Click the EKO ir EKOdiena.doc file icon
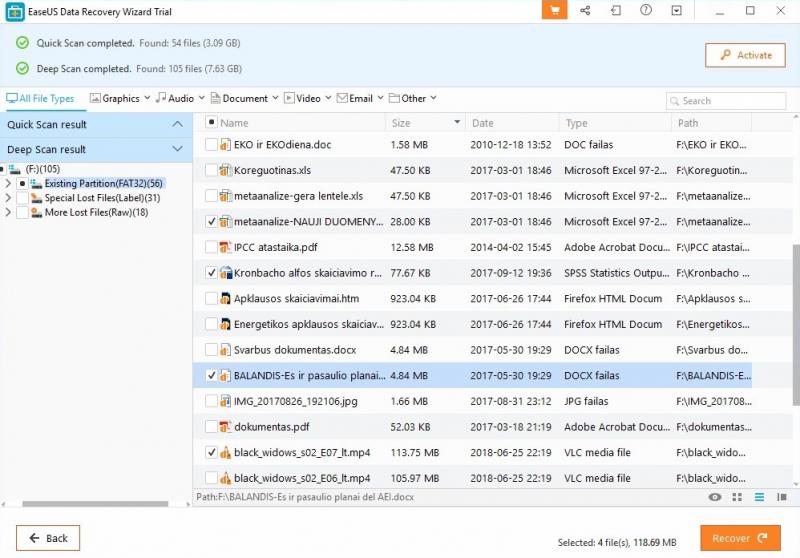Viewport: 800px width, 558px height. pos(225,145)
